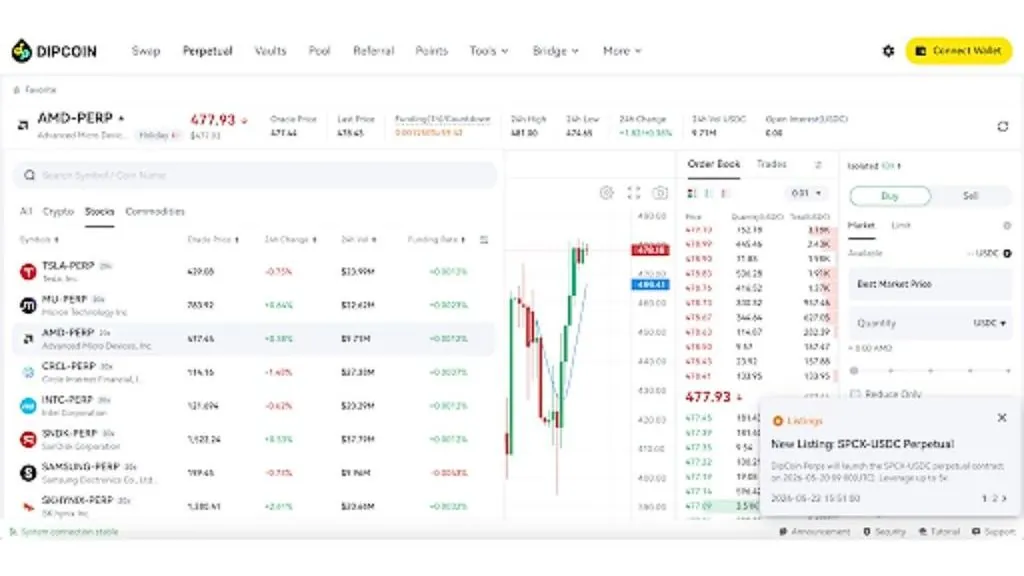Filter symbols by Crypto tab

coord(58,212)
